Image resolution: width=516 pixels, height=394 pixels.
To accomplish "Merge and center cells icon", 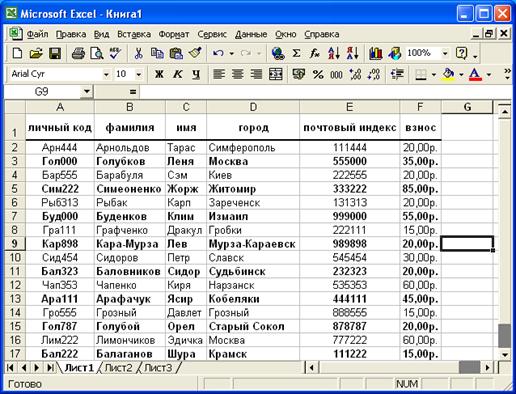I will [276, 74].
